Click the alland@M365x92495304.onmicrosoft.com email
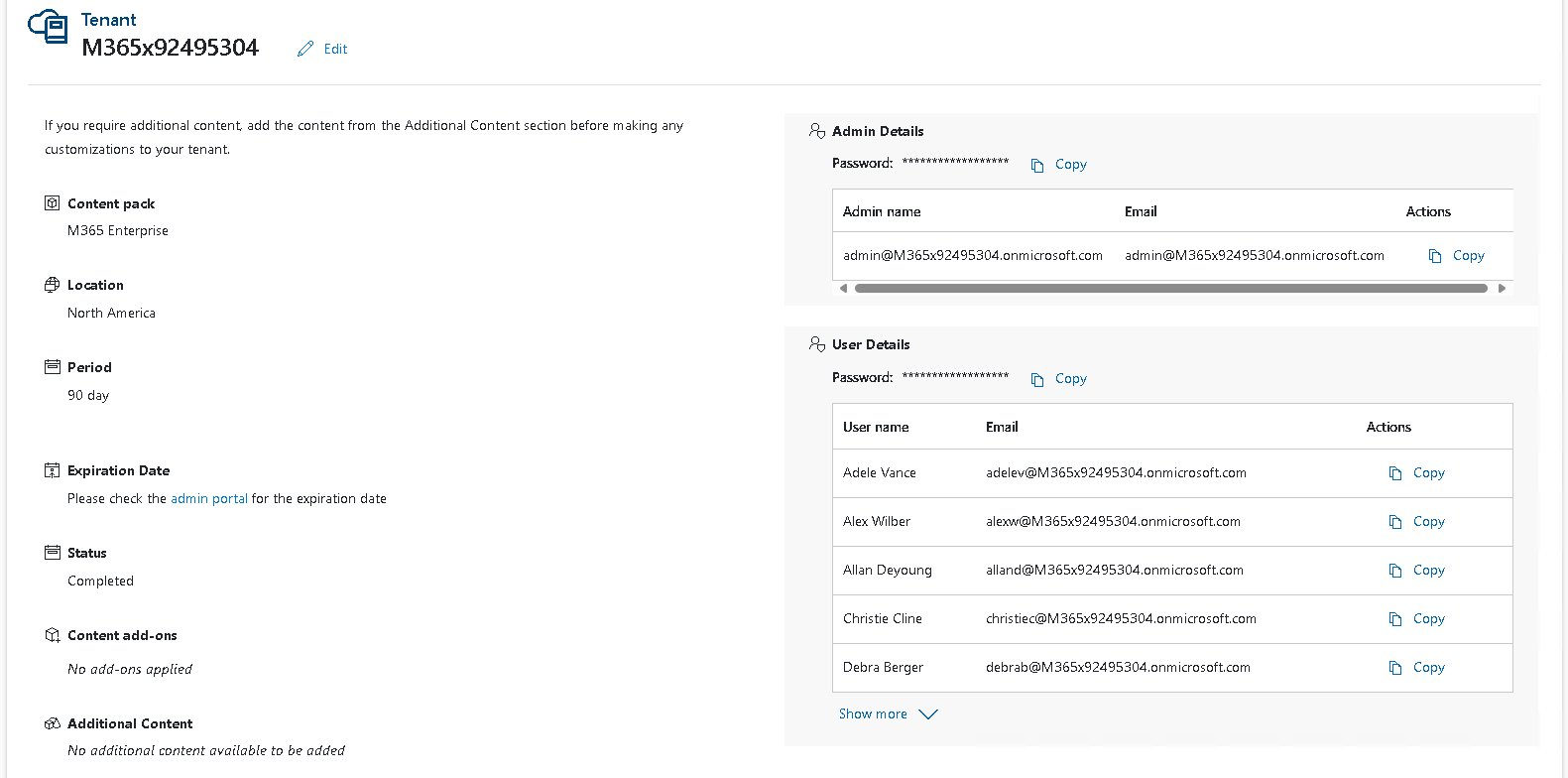Image resolution: width=1568 pixels, height=778 pixels. point(1115,570)
